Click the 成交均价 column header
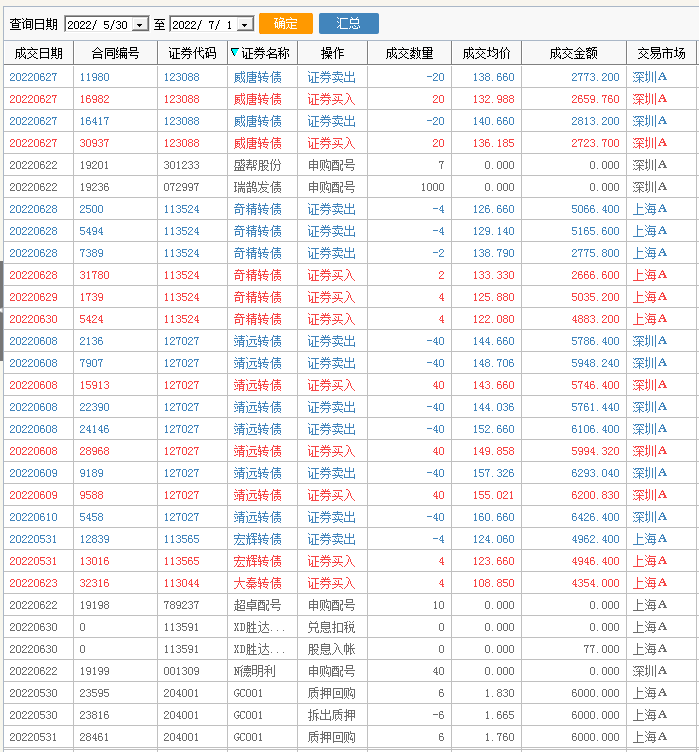Image resolution: width=699 pixels, height=752 pixels. click(x=486, y=53)
